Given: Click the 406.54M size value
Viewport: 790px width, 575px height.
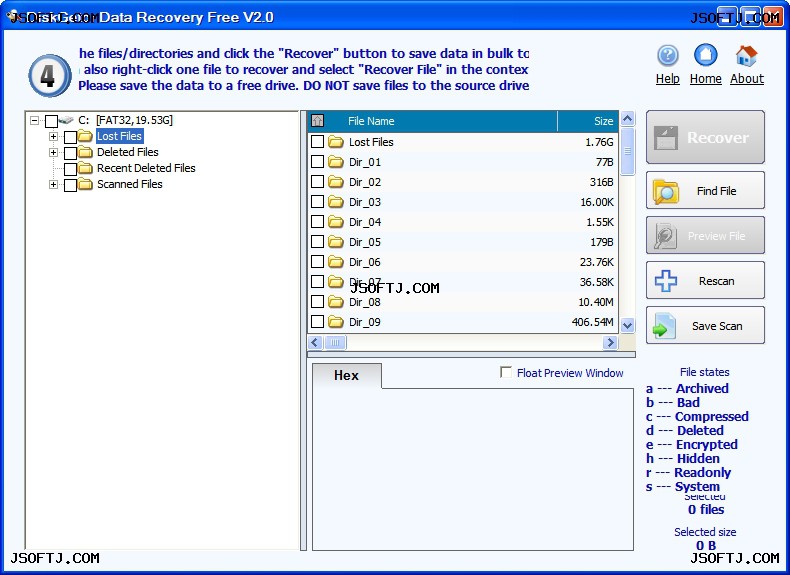Looking at the screenshot, I should (592, 322).
